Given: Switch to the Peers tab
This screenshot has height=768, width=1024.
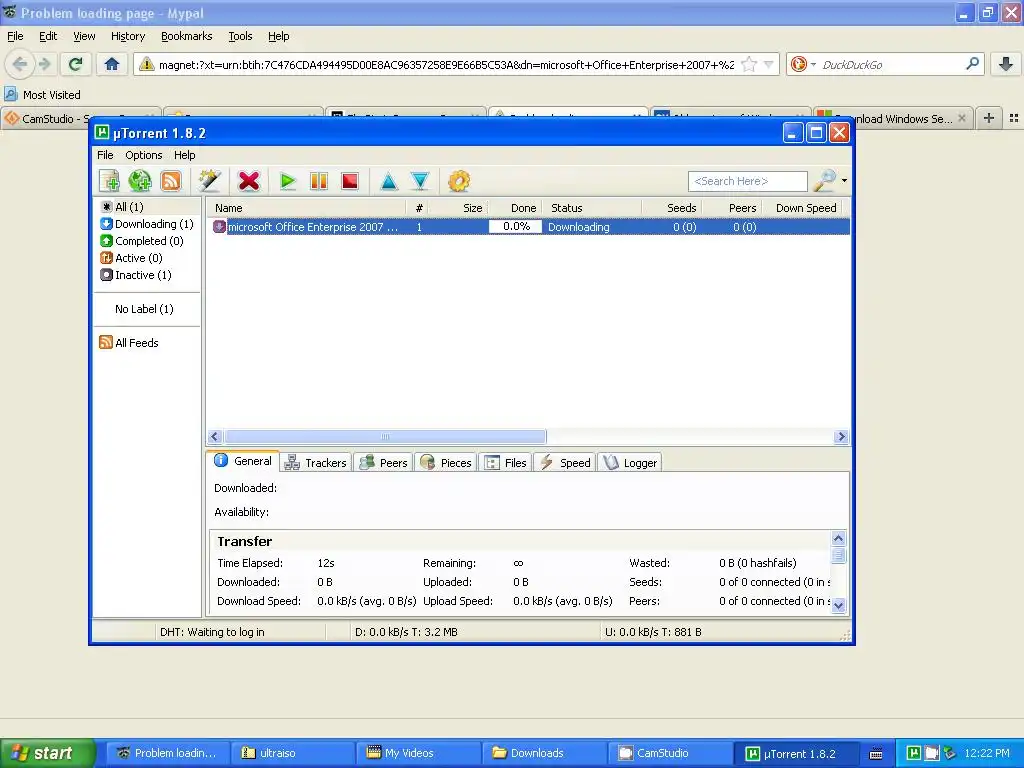Looking at the screenshot, I should pyautogui.click(x=384, y=462).
